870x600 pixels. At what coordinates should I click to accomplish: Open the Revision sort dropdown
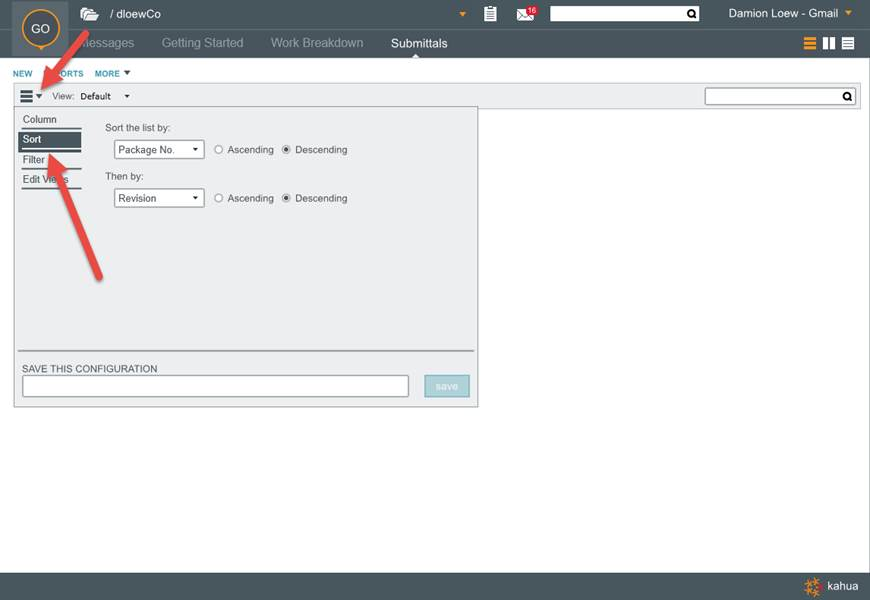coord(159,198)
